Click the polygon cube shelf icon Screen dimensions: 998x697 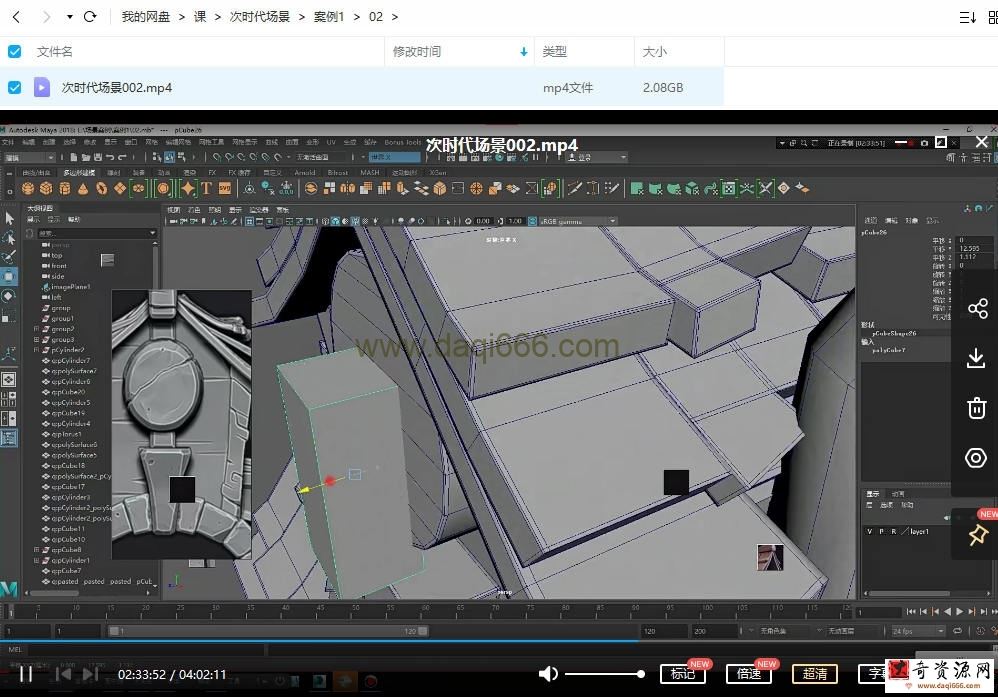[46, 188]
